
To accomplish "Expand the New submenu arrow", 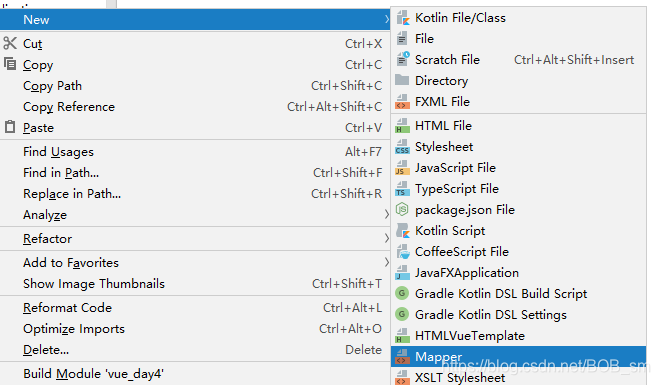I will pos(386,19).
